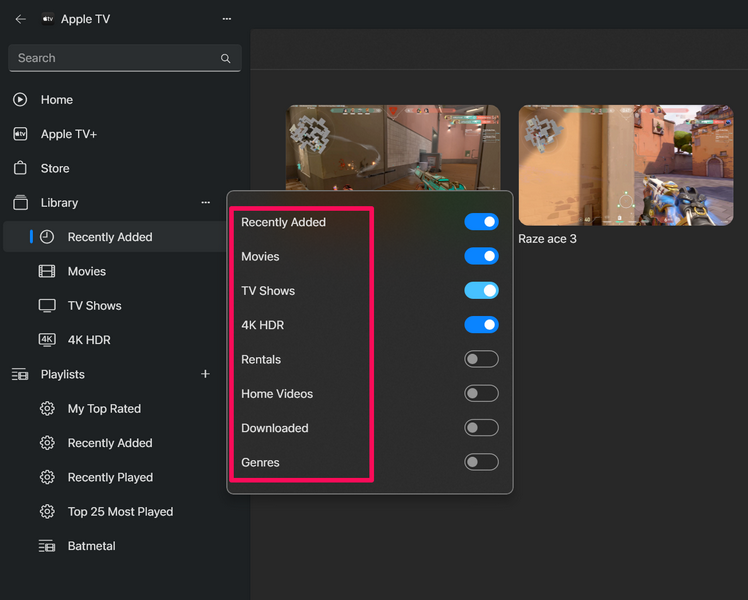Enable the Rentals toggle
748x600 pixels.
(481, 360)
